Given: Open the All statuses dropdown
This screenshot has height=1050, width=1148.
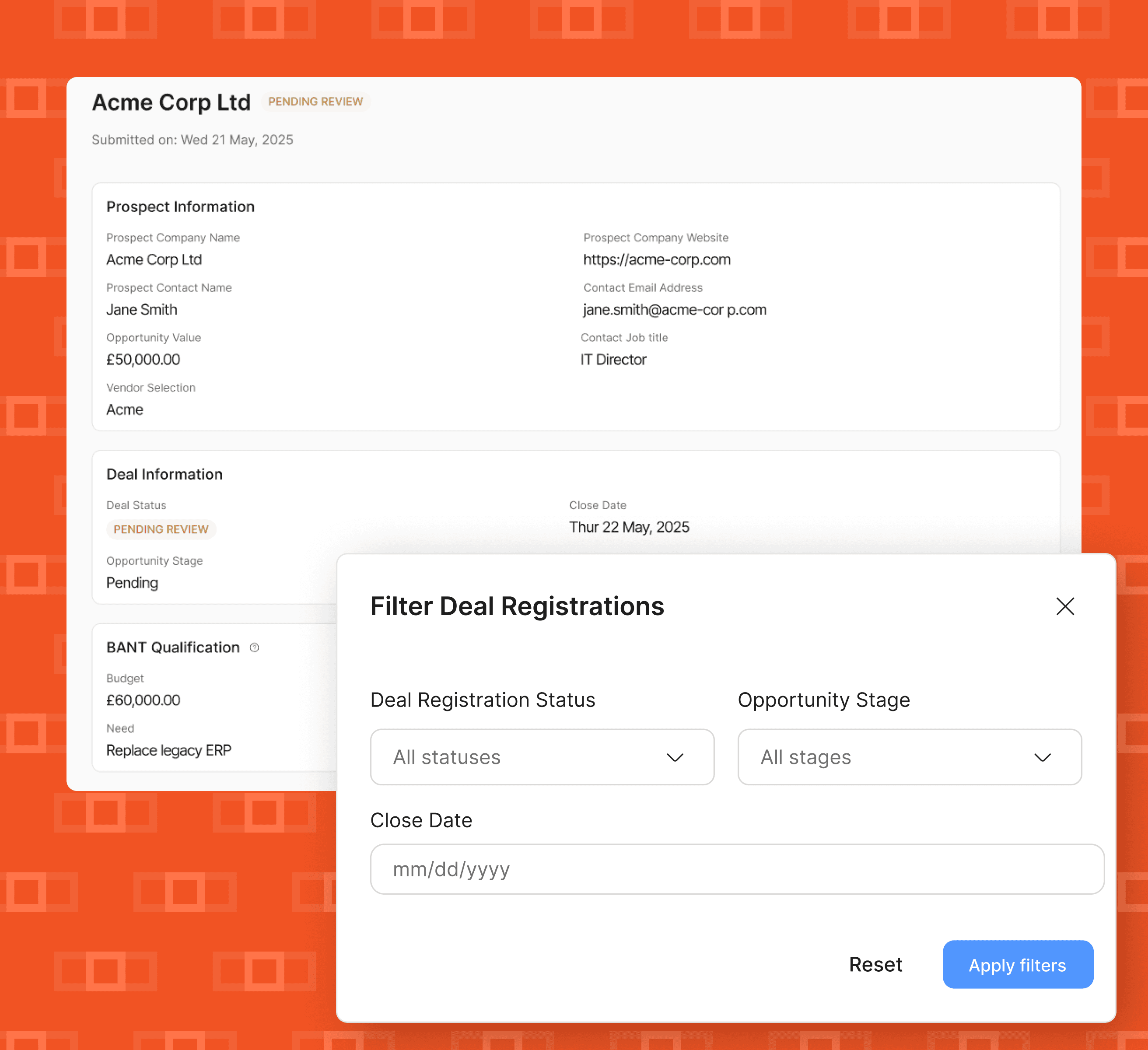Looking at the screenshot, I should point(542,757).
